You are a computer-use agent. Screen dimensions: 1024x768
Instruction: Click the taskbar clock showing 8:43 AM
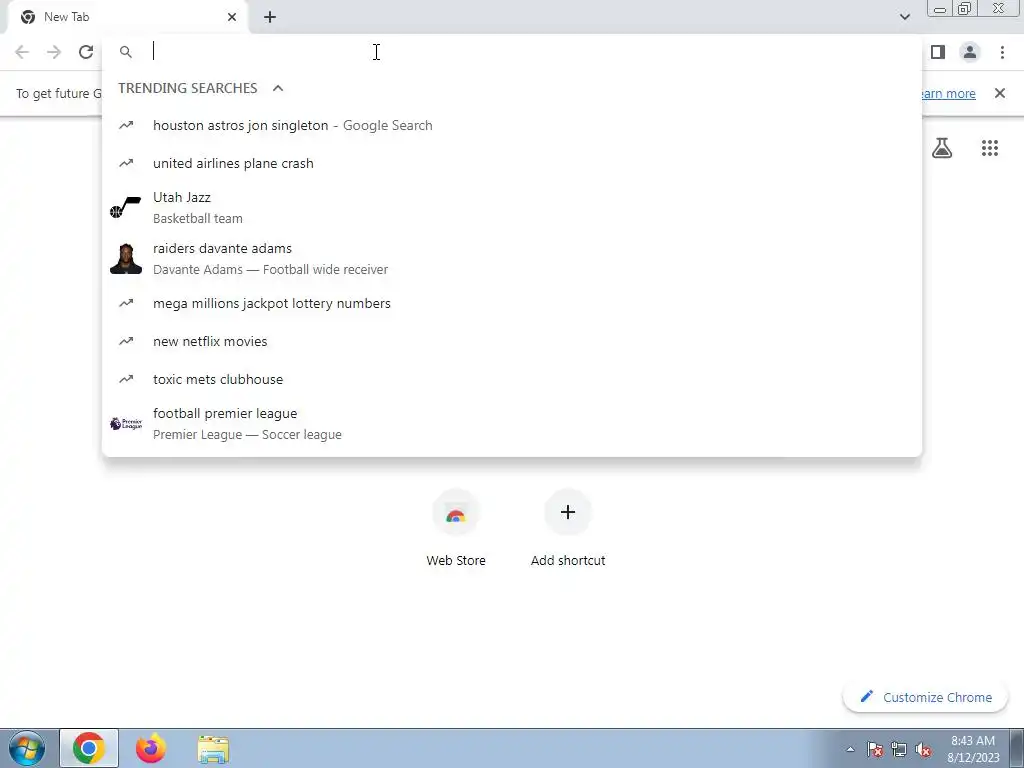[973, 749]
